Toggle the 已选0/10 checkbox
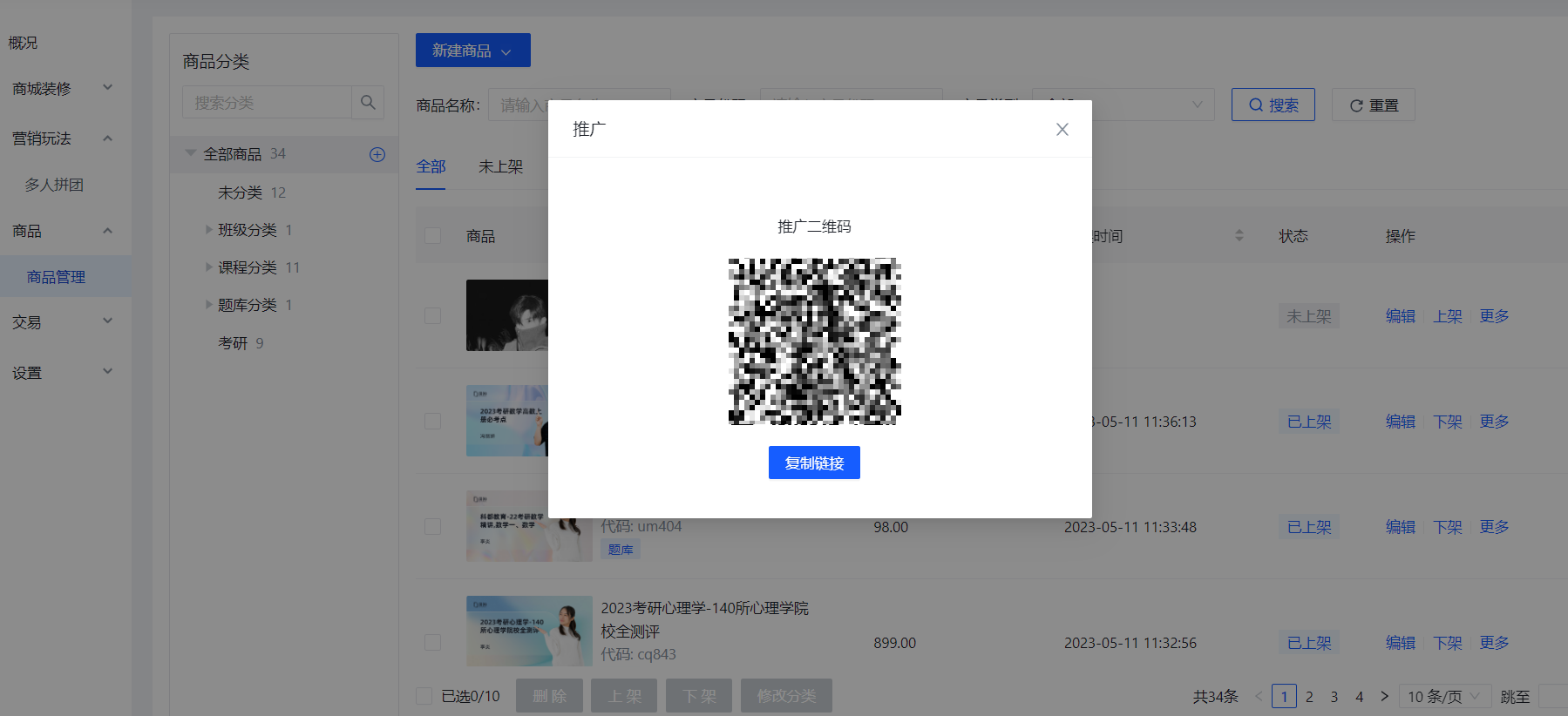Image resolution: width=1568 pixels, height=716 pixels. 424,696
